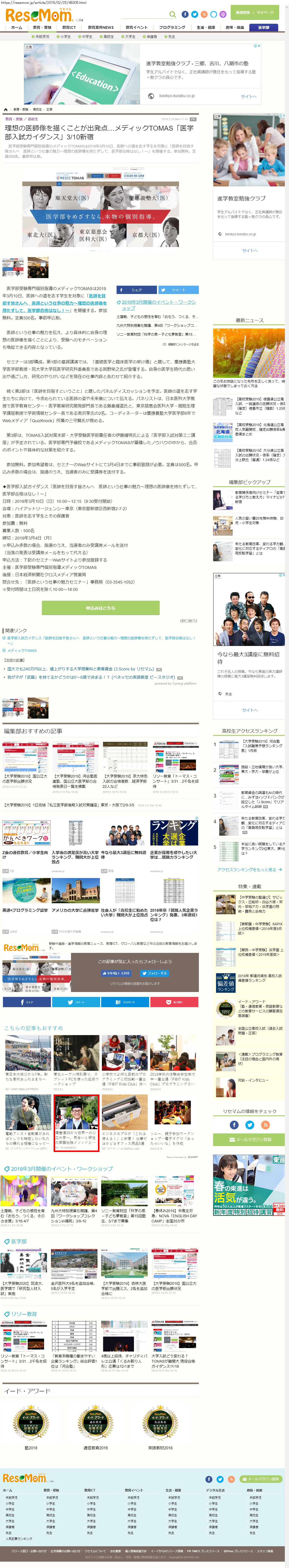Click the blue Facebook シェア bar below the article

tap(27, 1002)
